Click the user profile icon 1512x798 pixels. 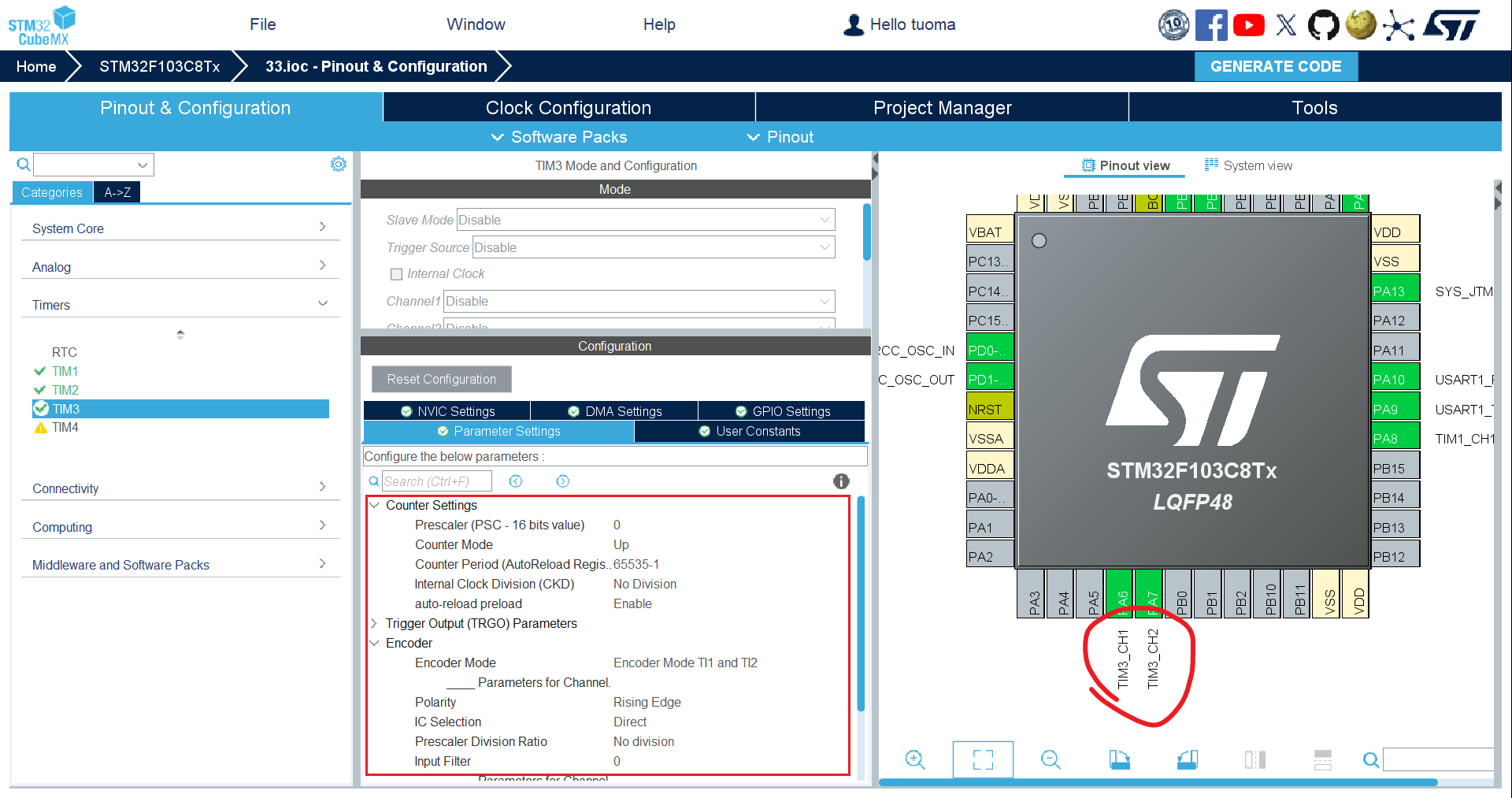tap(854, 25)
